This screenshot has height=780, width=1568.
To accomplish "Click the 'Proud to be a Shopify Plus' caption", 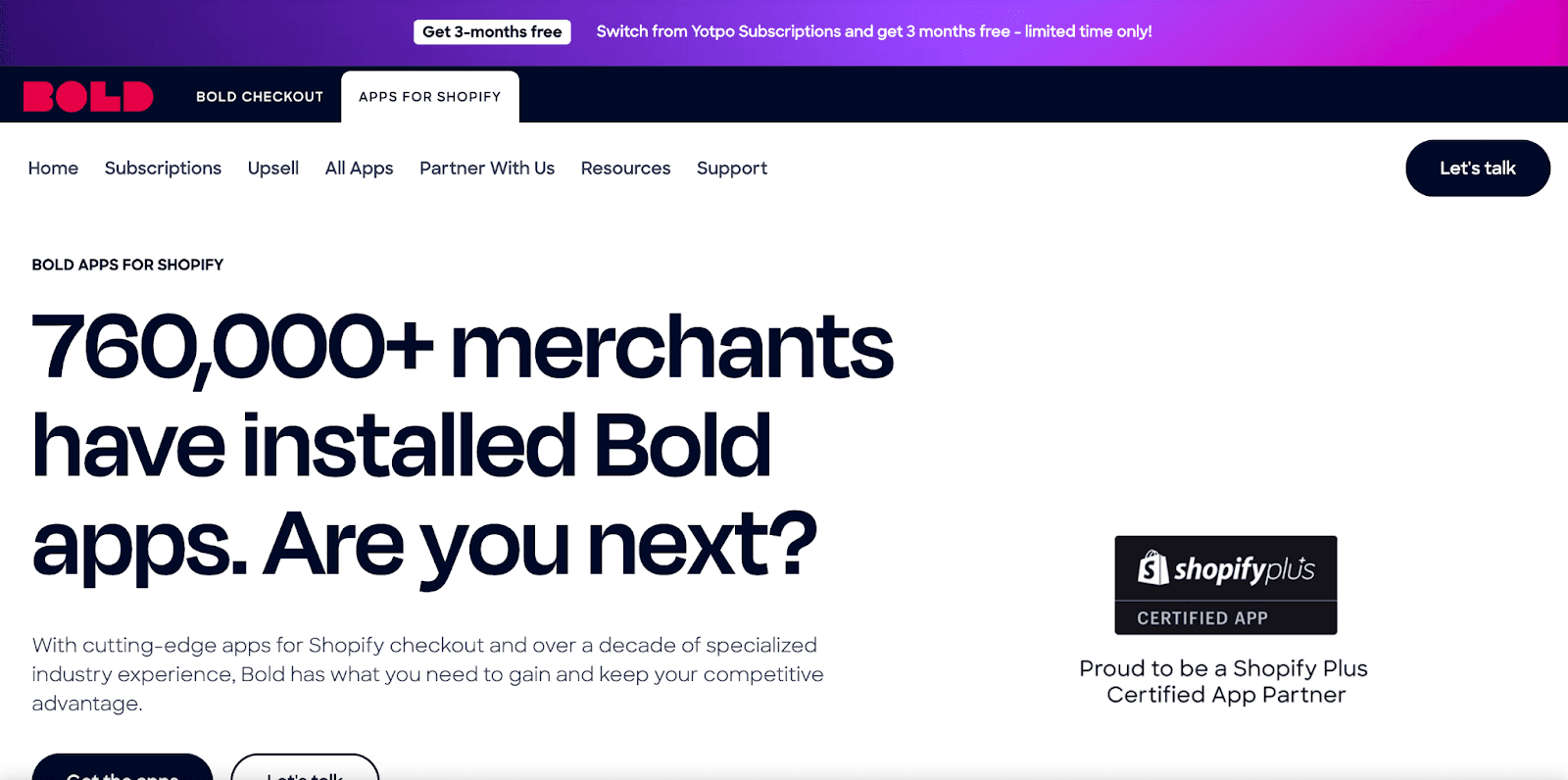I will click(1223, 681).
